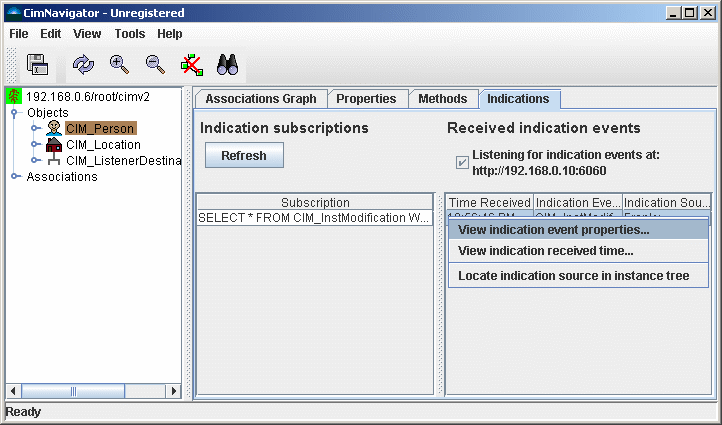This screenshot has width=722, height=425.
Task: Expand the Associations tree node
Action: tap(15, 177)
